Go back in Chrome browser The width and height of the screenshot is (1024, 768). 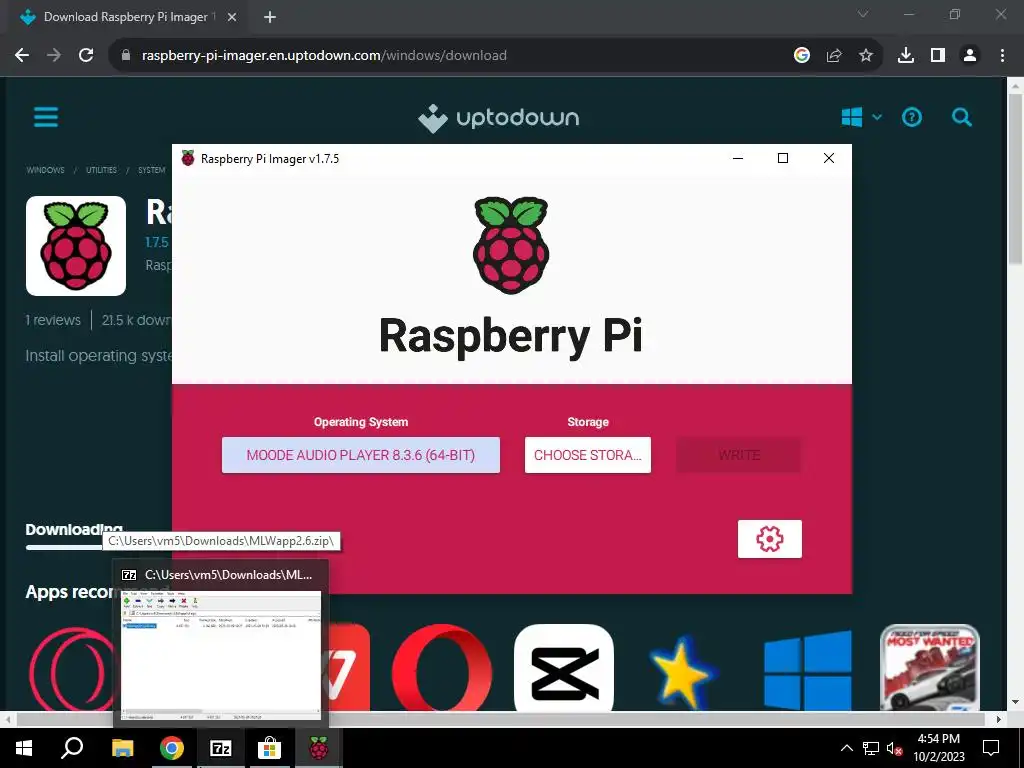(22, 56)
